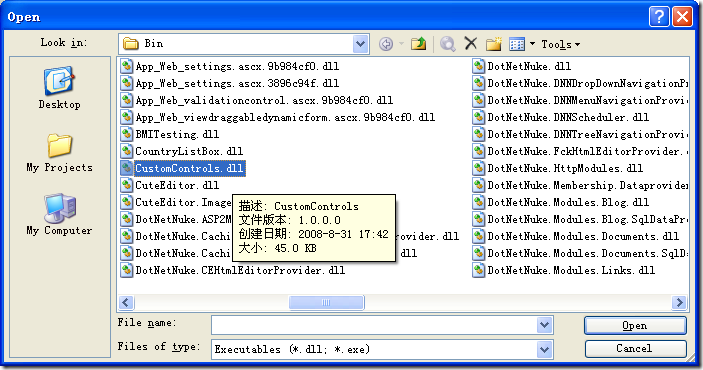Click the Search the Web icon

tap(447, 44)
